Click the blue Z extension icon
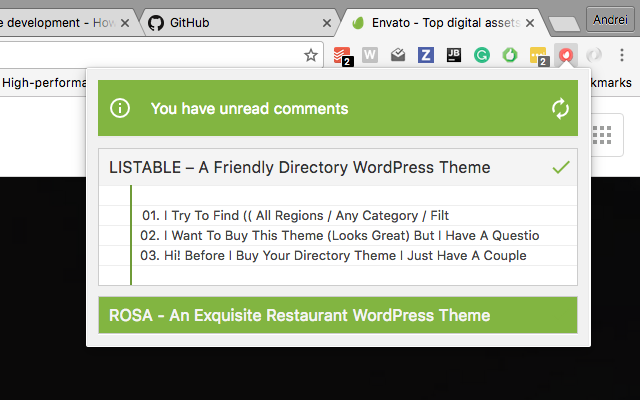Screen dimensions: 640x400 [x=426, y=55]
